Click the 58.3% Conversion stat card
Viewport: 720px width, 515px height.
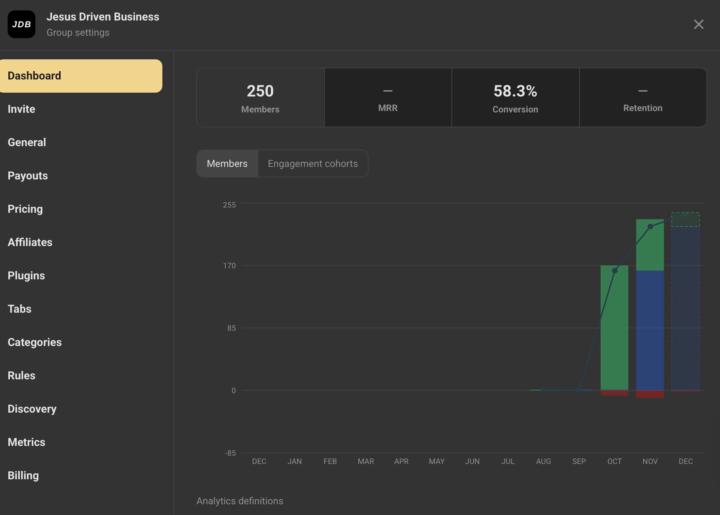(515, 98)
